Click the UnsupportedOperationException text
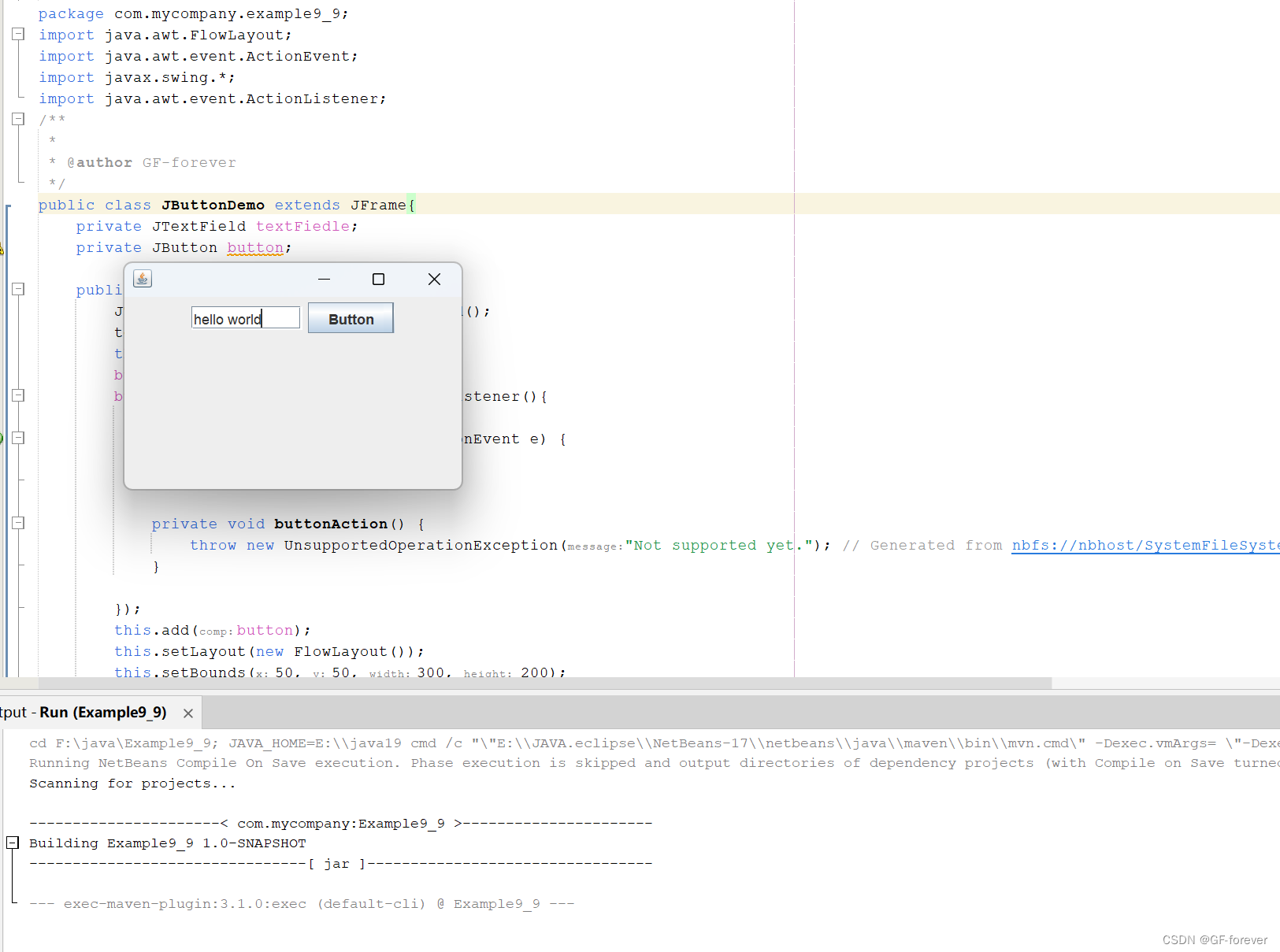 (x=421, y=546)
